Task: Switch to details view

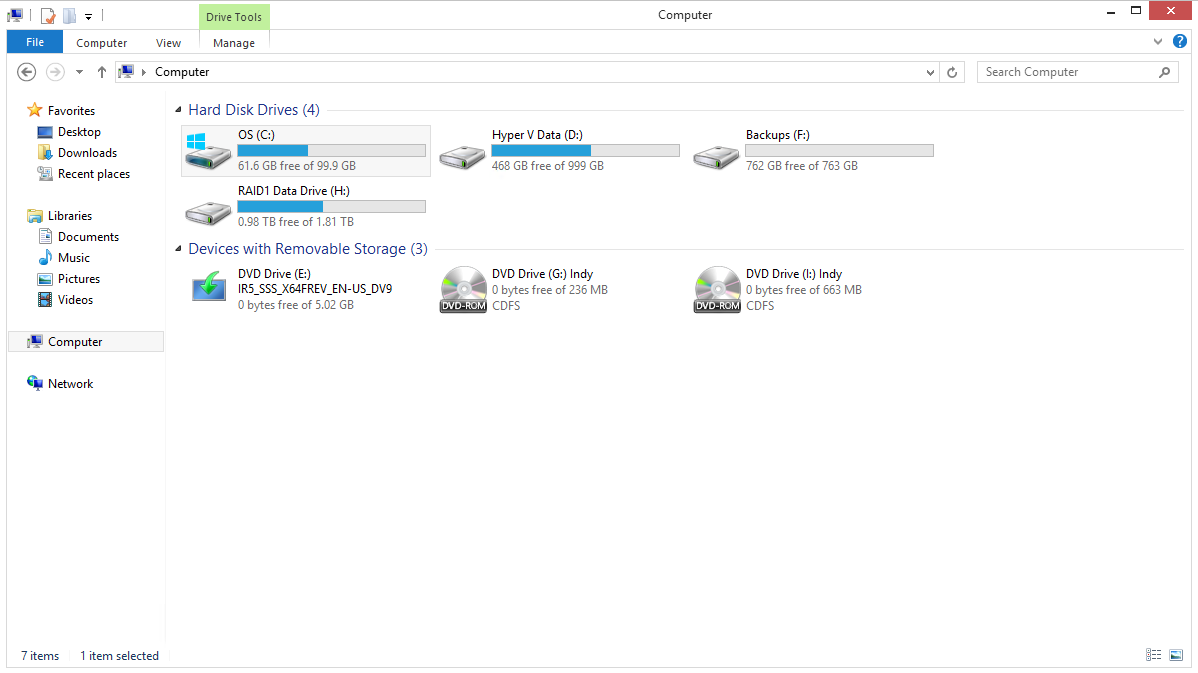Action: pyautogui.click(x=1153, y=655)
